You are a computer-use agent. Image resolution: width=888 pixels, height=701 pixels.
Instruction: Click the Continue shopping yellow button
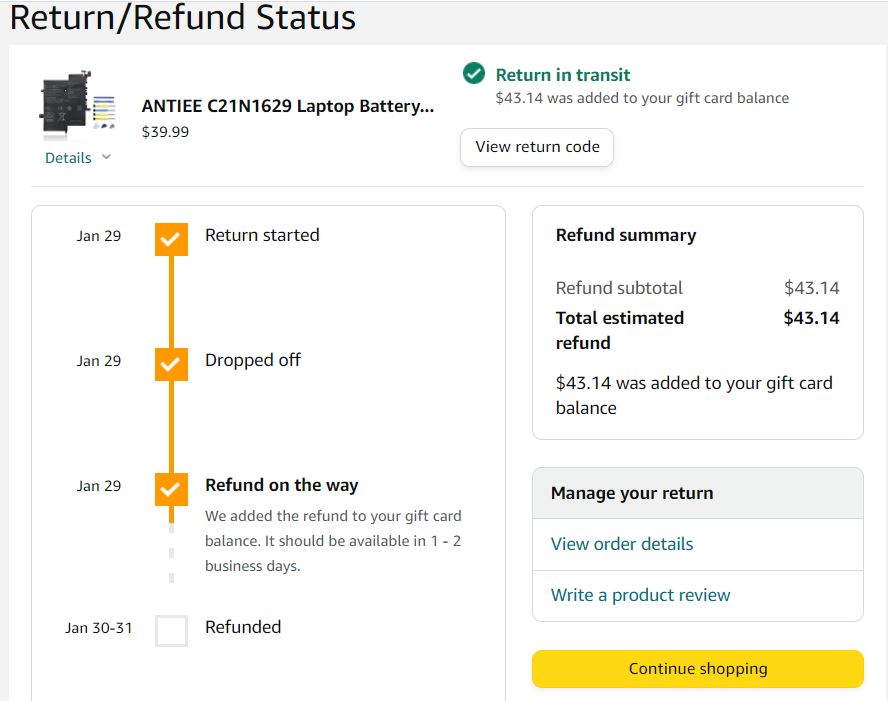tap(698, 669)
